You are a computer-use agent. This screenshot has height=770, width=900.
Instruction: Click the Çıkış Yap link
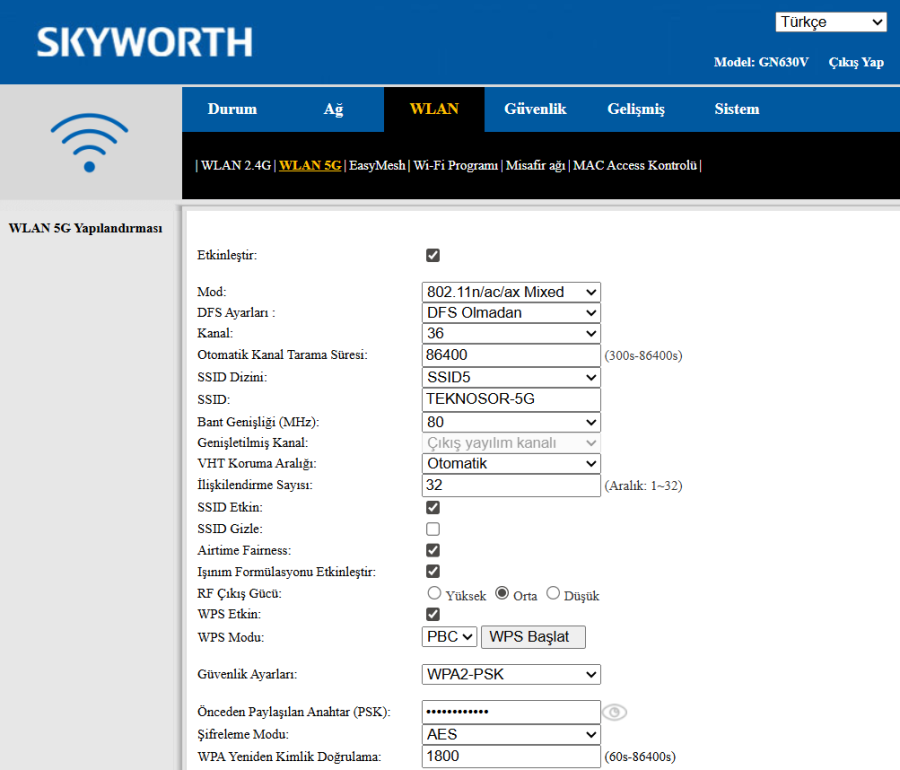click(x=856, y=62)
